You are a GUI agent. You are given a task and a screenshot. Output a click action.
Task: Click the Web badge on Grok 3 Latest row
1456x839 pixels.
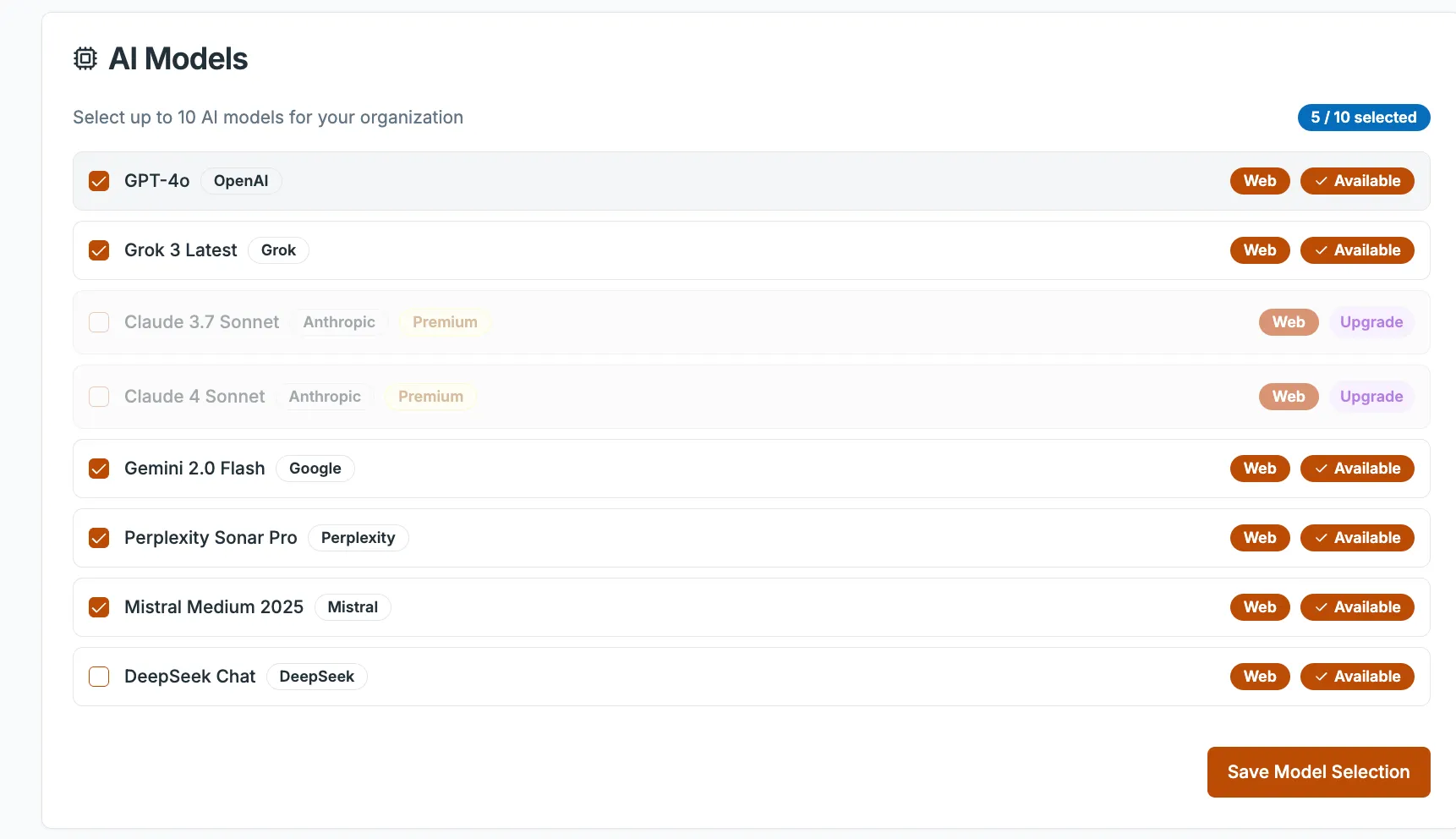[1259, 250]
